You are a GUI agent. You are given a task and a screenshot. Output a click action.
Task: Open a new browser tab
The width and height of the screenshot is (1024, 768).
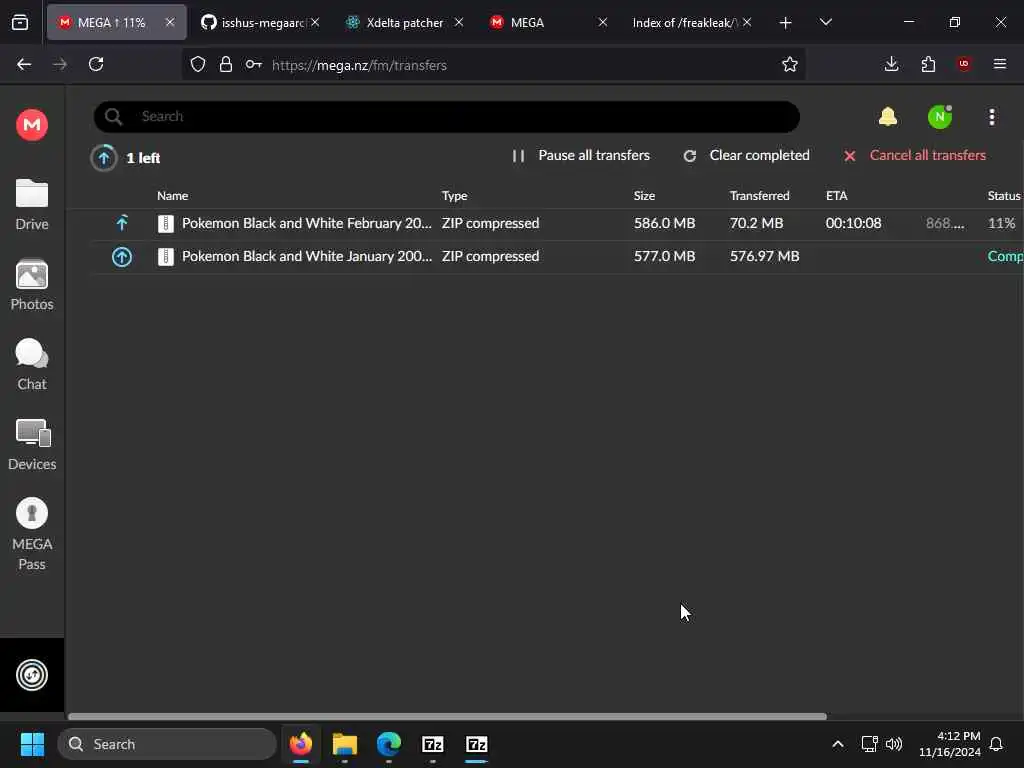pos(786,23)
